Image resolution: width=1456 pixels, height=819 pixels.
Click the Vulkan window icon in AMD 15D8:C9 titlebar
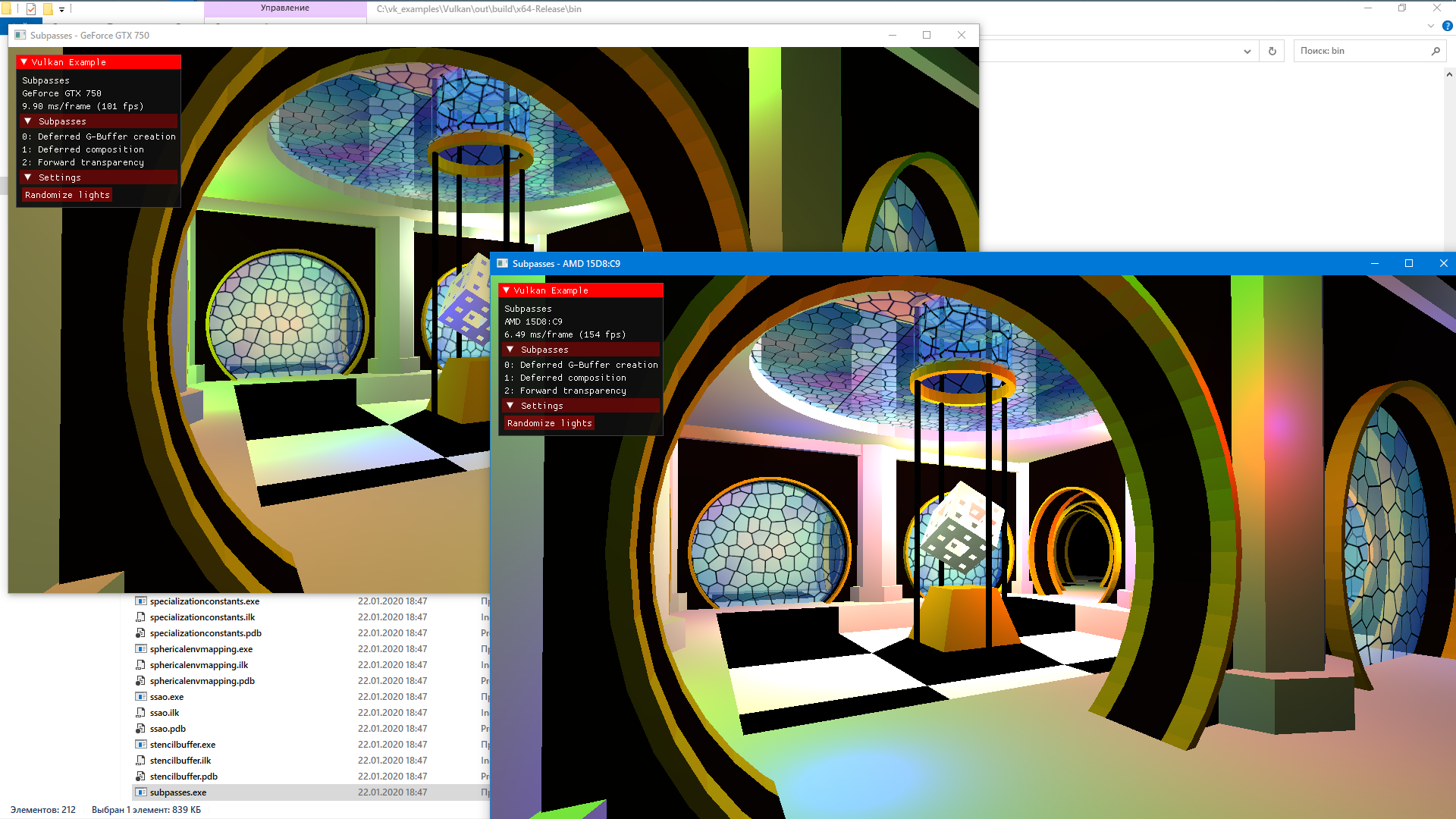[x=502, y=263]
